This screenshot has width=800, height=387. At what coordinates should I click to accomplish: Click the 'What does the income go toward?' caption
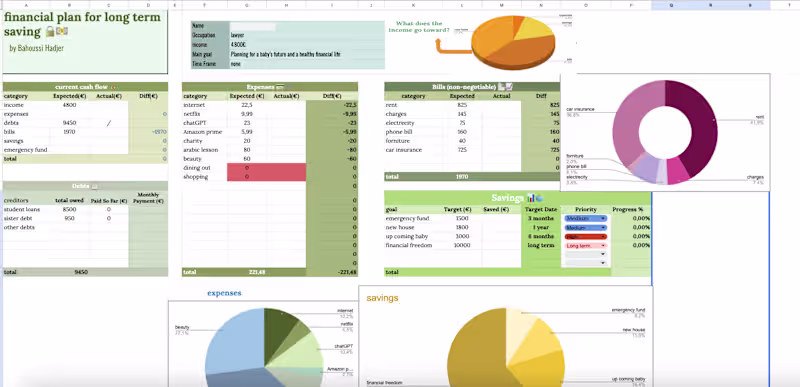tap(419, 27)
